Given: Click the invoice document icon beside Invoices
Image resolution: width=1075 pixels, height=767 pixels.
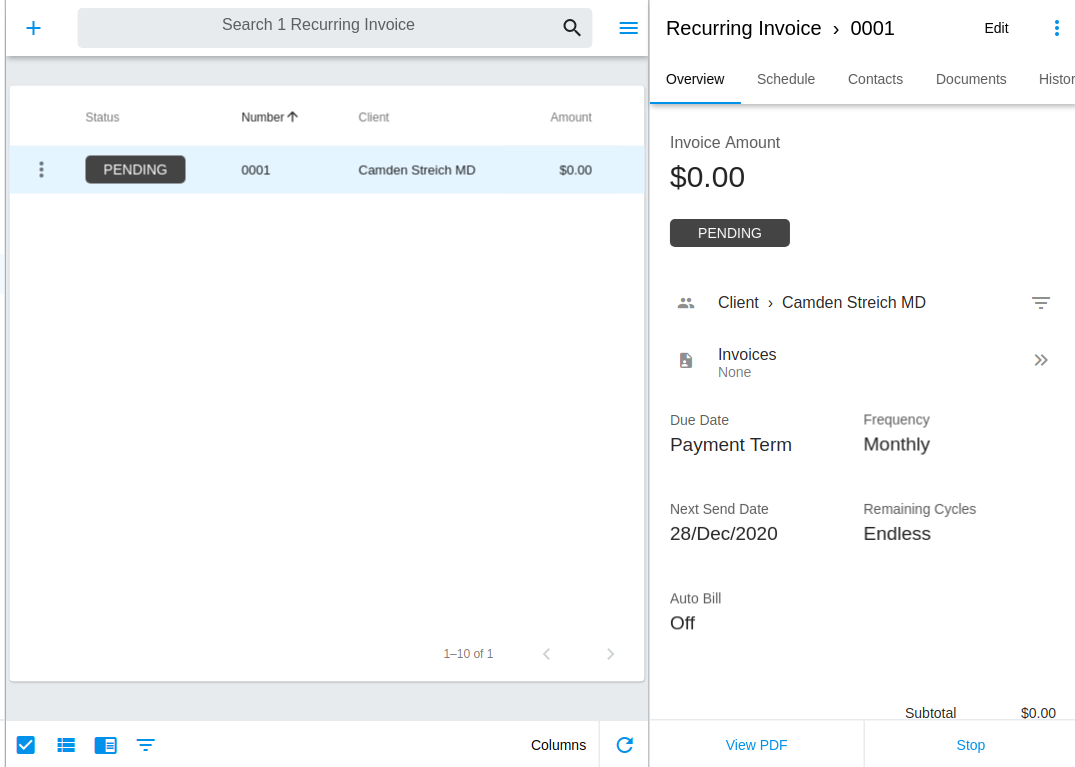Looking at the screenshot, I should [686, 361].
